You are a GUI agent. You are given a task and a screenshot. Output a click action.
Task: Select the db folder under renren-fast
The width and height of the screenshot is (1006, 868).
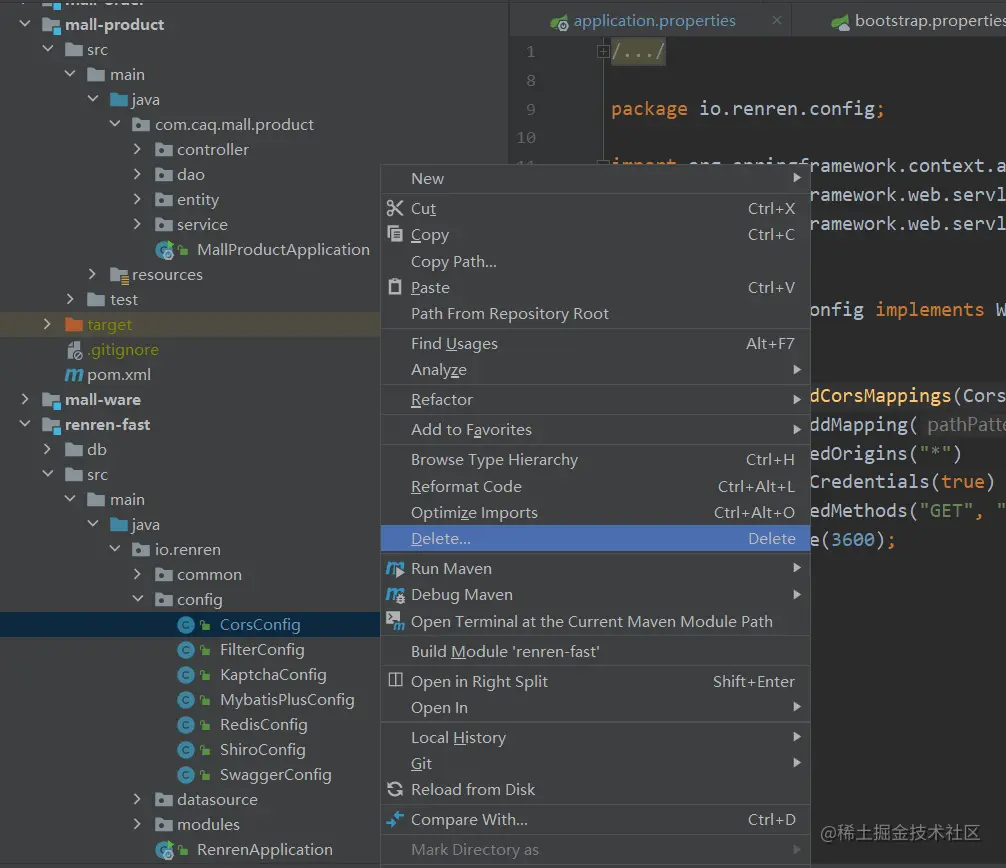[97, 450]
